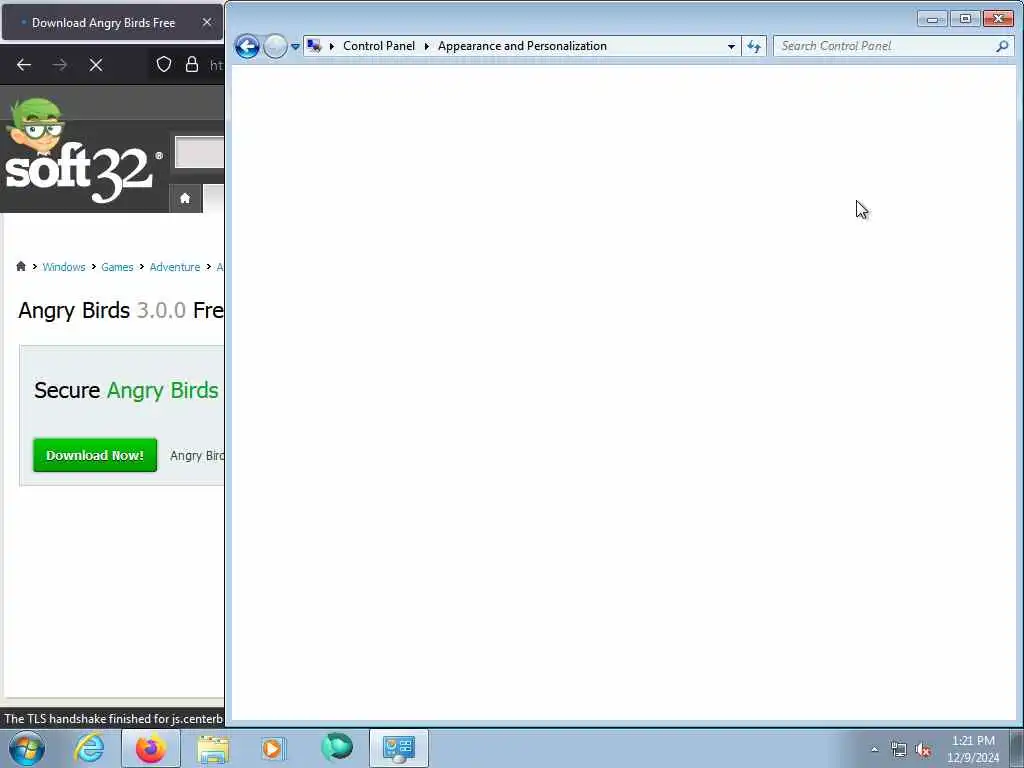This screenshot has height=768, width=1024.
Task: Select Control Panel taskbar button
Action: 398,748
